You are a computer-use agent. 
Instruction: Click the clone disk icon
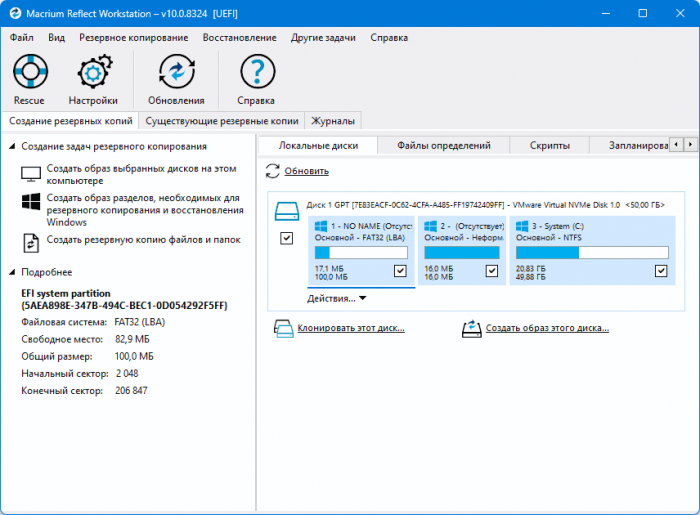pyautogui.click(x=283, y=328)
